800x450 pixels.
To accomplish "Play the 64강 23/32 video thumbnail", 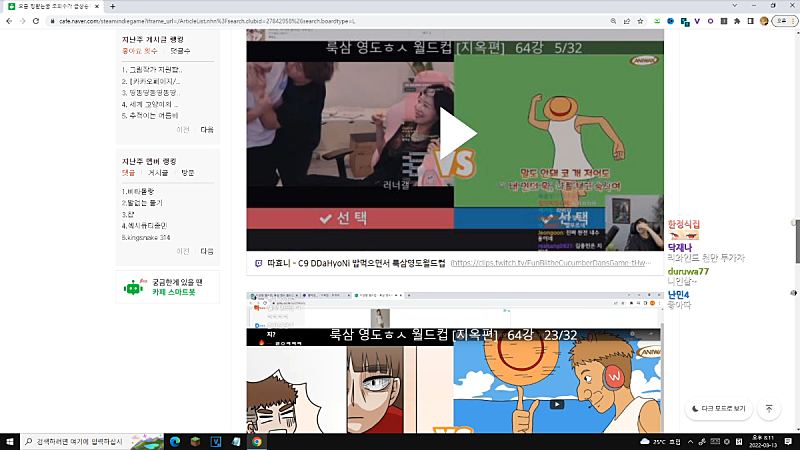I will (557, 405).
